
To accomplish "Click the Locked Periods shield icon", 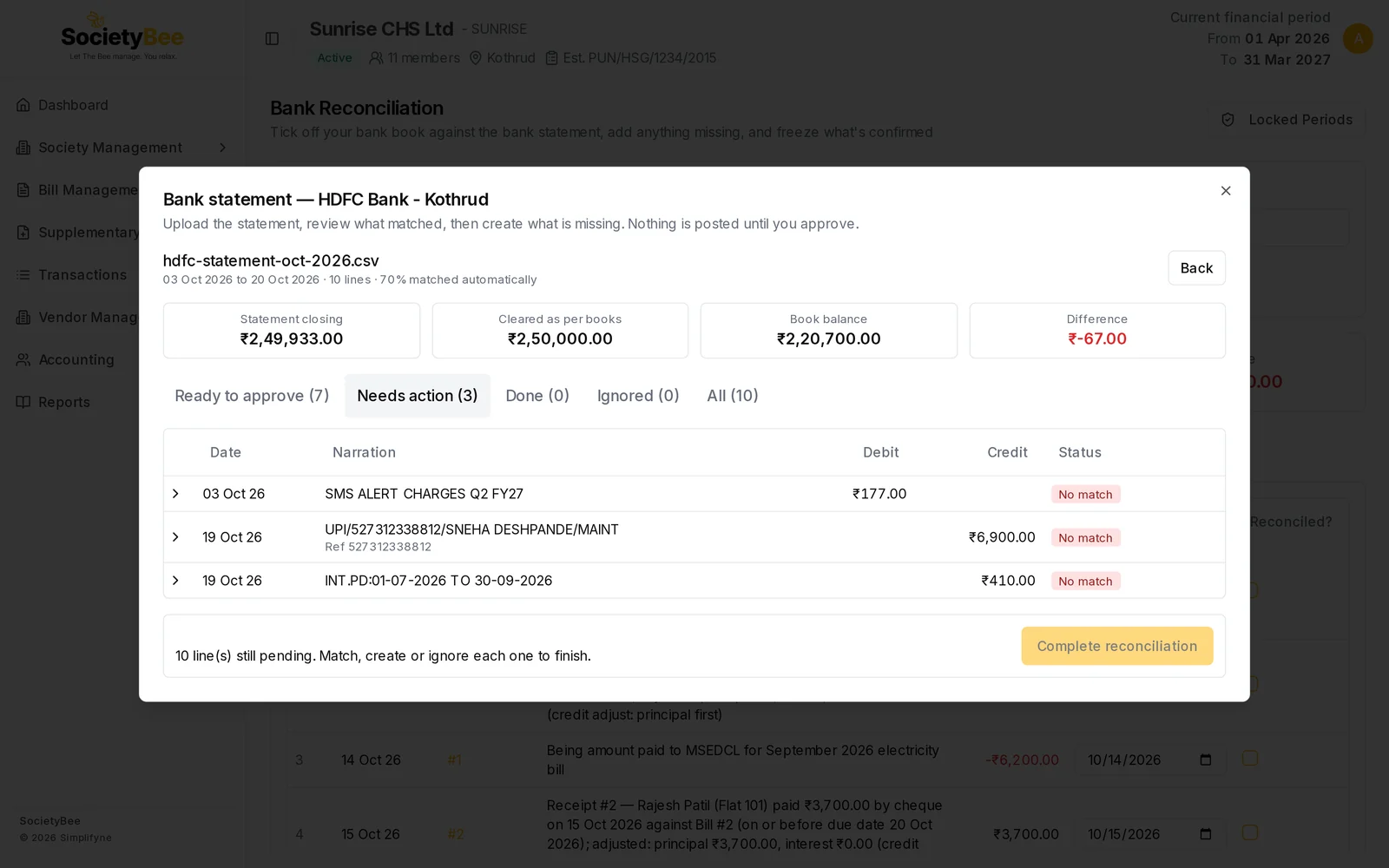I will [x=1228, y=120].
